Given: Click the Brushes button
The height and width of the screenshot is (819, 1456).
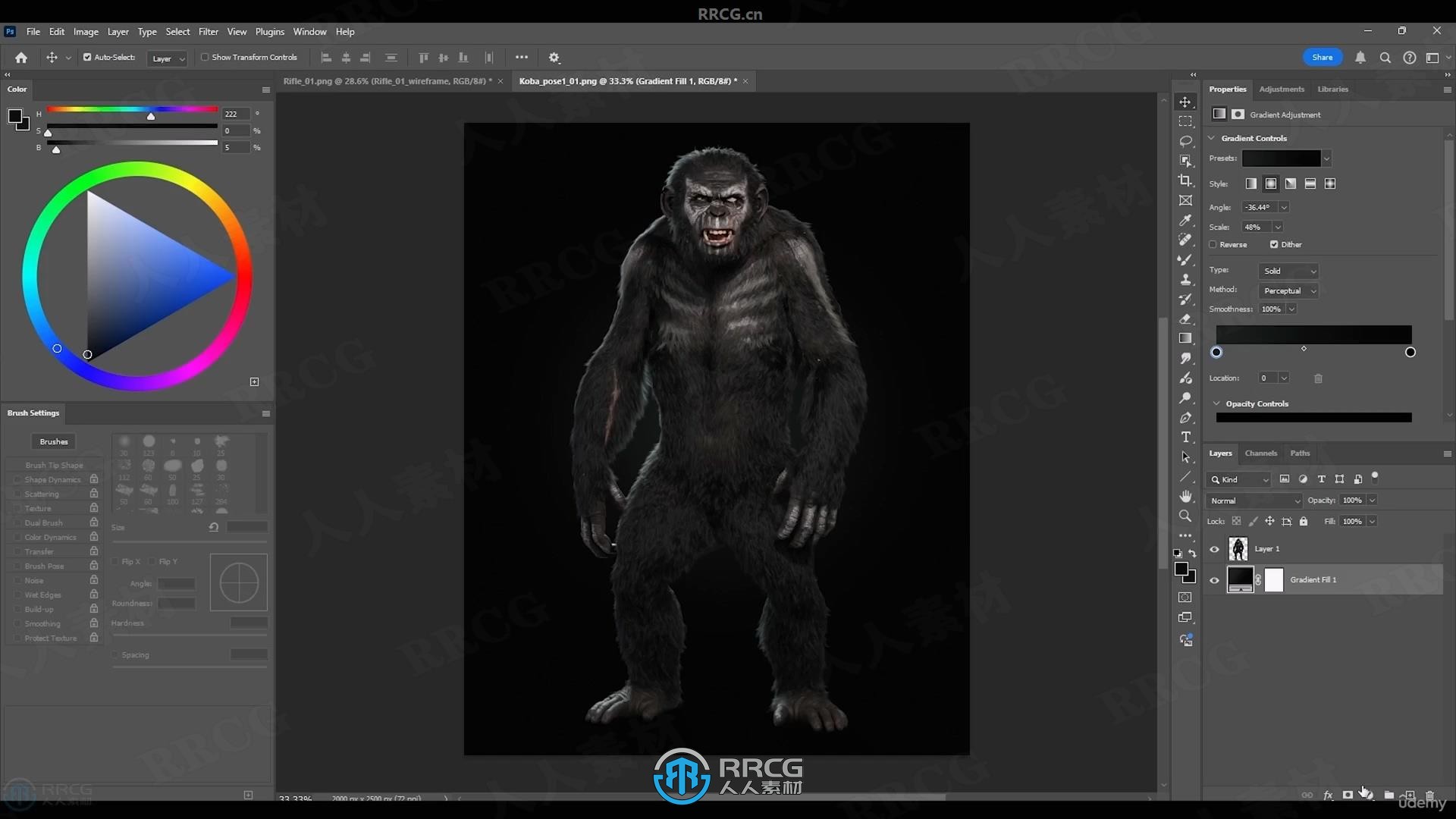Looking at the screenshot, I should point(54,441).
